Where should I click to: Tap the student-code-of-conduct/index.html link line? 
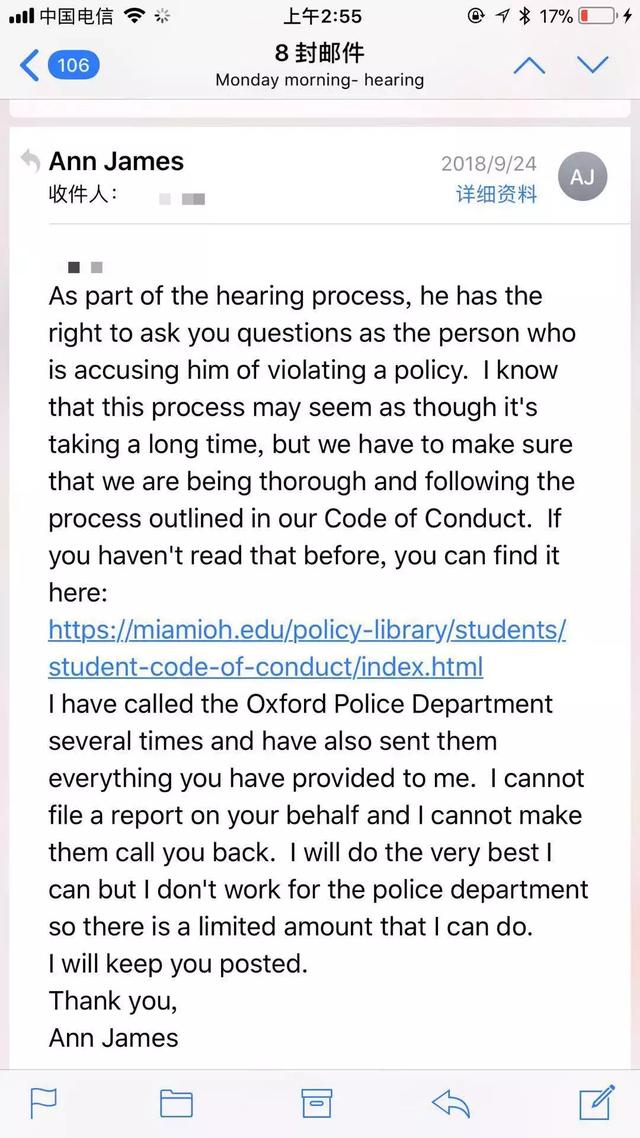coord(266,667)
